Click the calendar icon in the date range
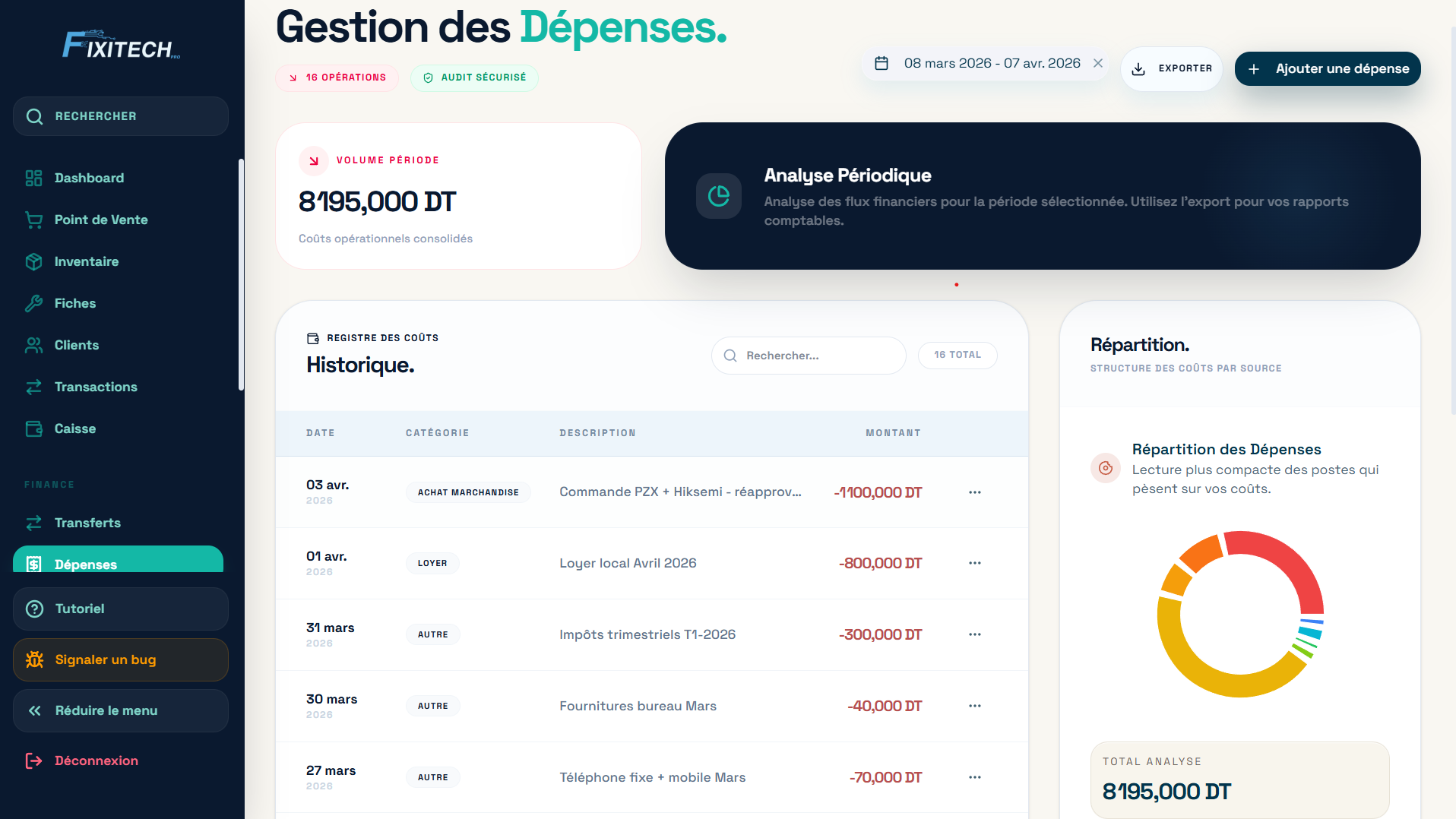Screen dimensions: 1456x819 [882, 63]
